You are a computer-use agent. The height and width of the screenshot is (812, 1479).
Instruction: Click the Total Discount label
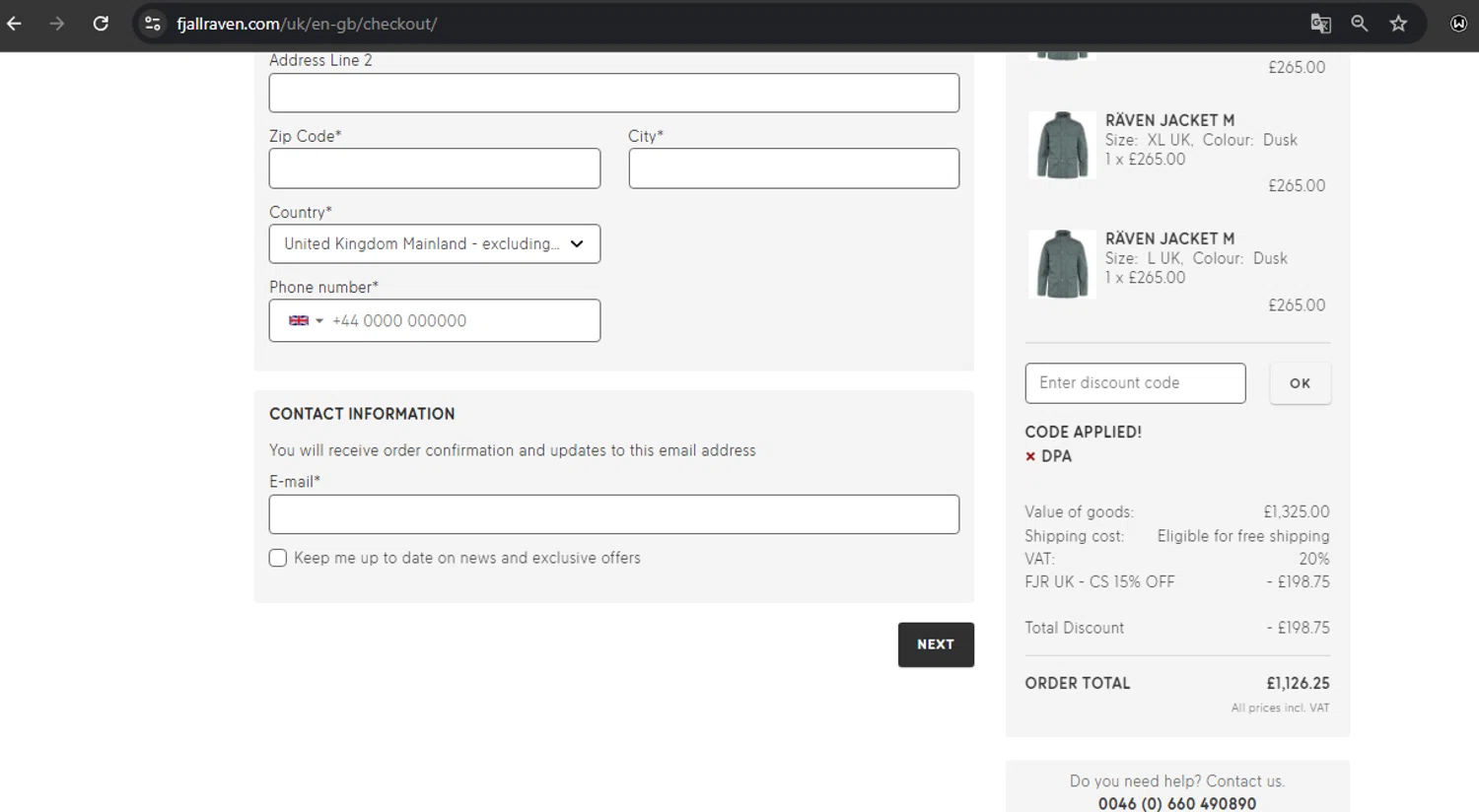(x=1075, y=628)
